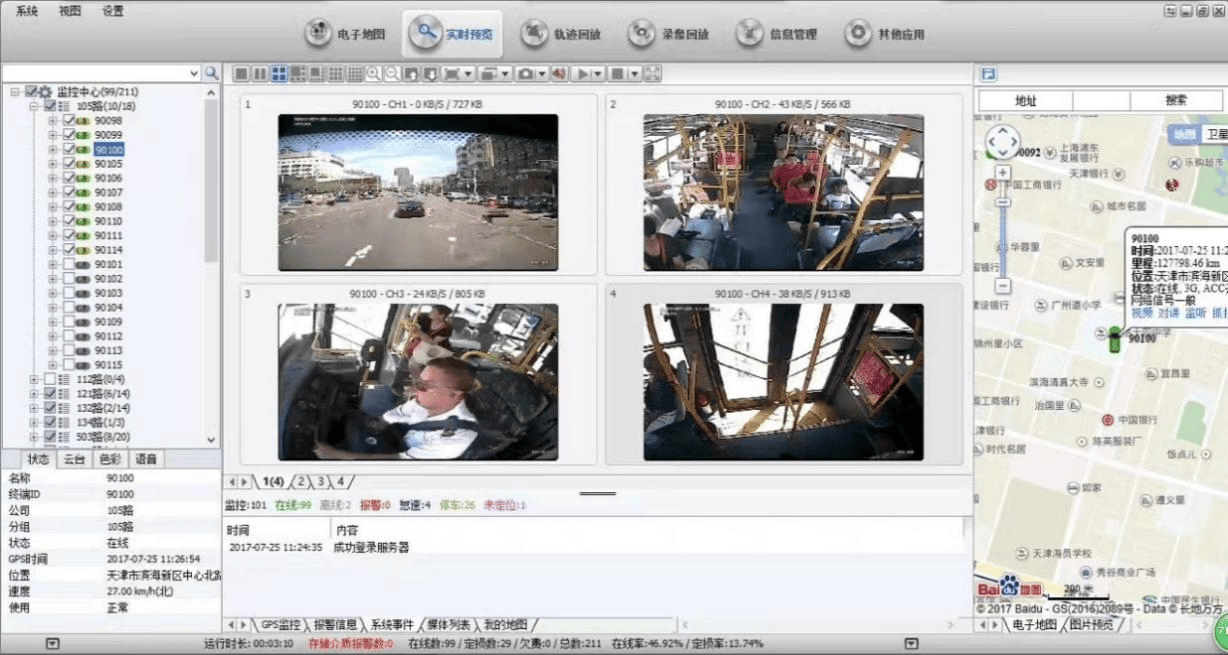Select the 90100 - CH3 driver video
The image size is (1228, 655).
[417, 382]
